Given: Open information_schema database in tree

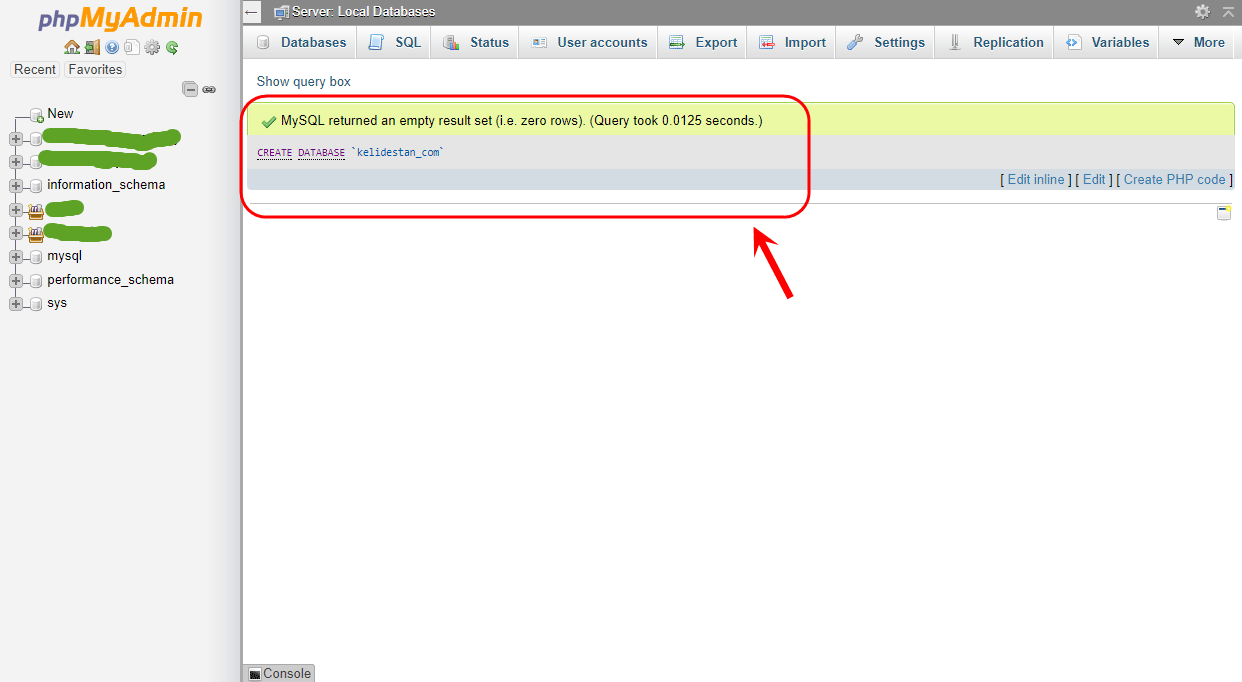Looking at the screenshot, I should 106,185.
